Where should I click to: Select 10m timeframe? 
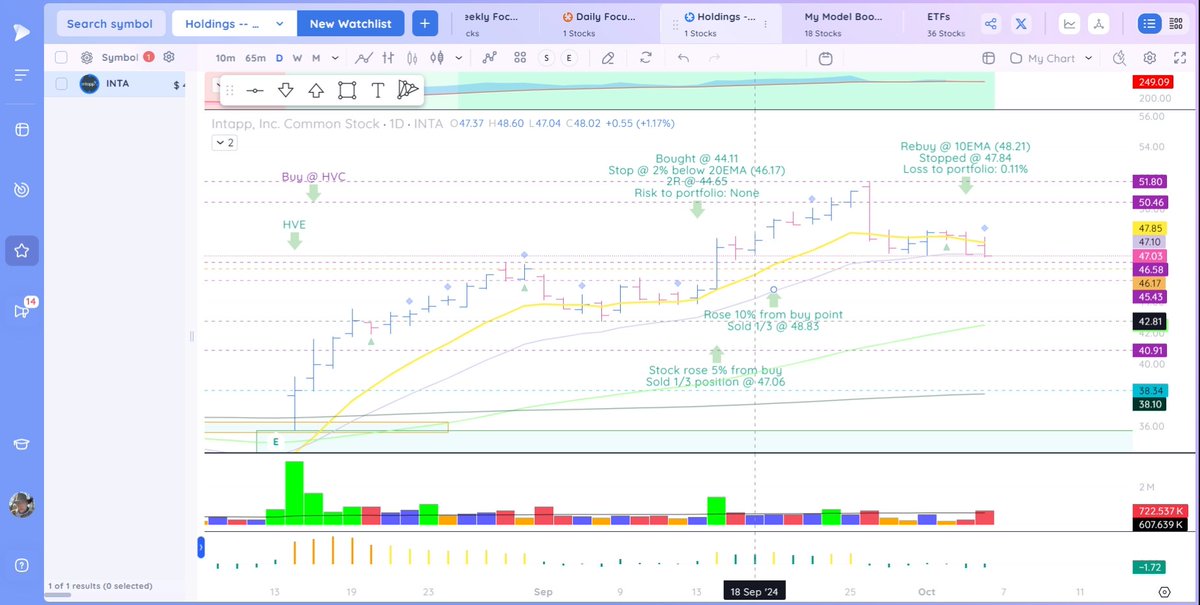pos(226,58)
